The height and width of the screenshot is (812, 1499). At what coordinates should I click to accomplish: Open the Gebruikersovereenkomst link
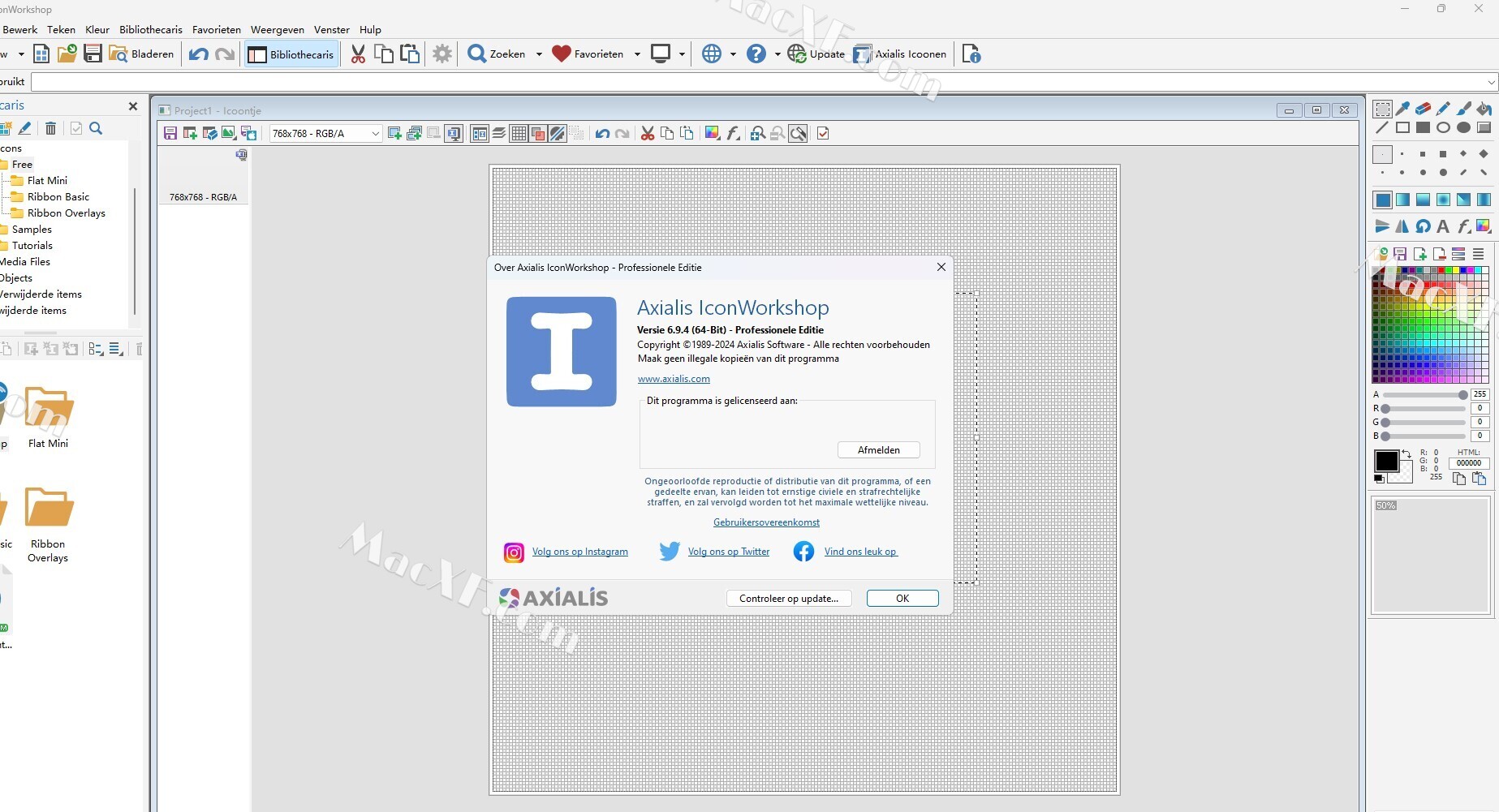pos(766,522)
